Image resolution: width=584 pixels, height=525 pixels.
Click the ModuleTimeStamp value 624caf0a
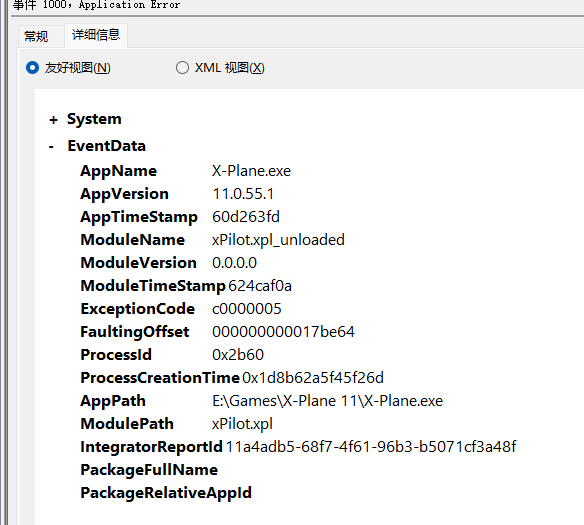(x=260, y=286)
